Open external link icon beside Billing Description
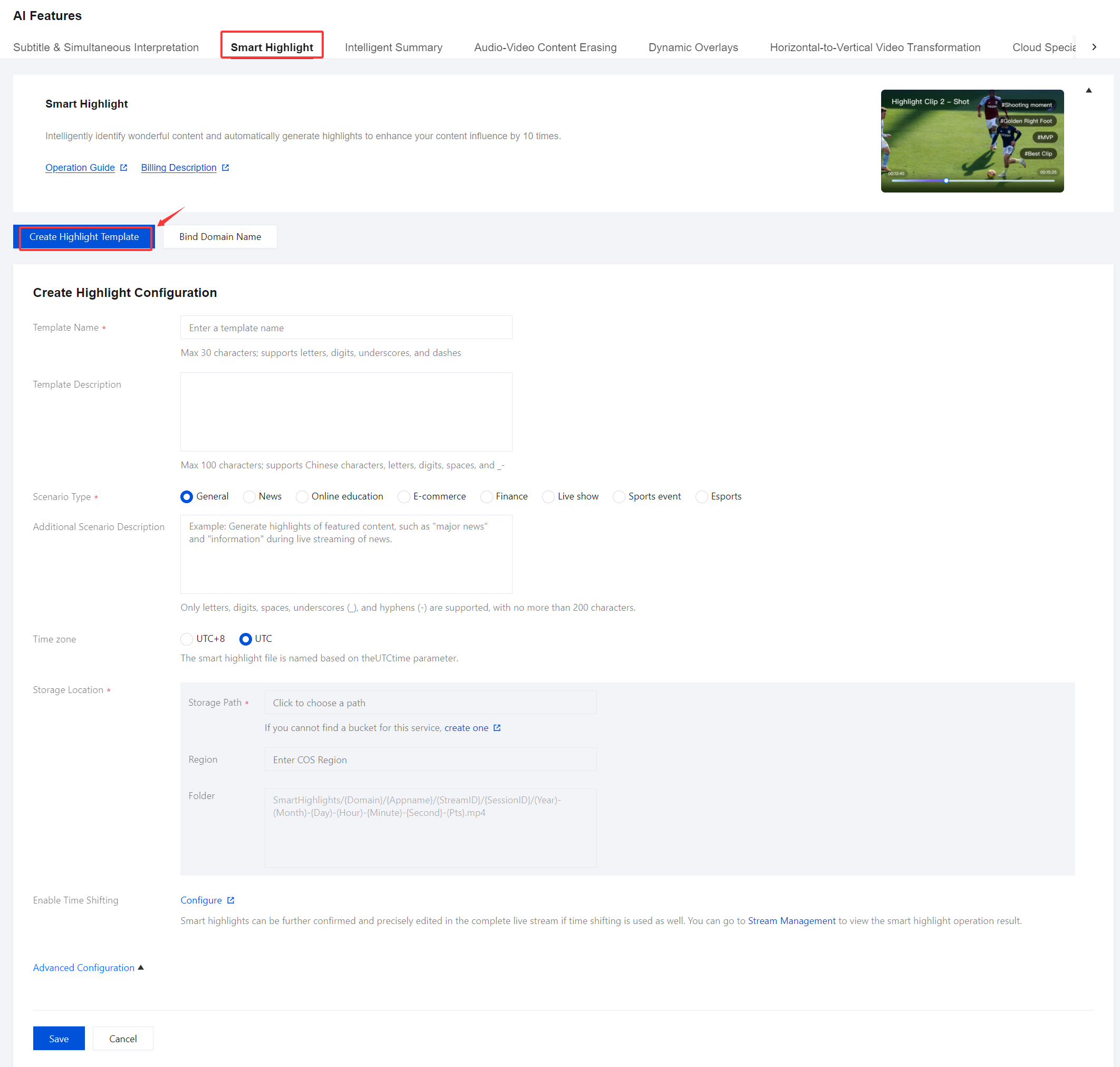Image resolution: width=1120 pixels, height=1067 pixels. [x=225, y=168]
